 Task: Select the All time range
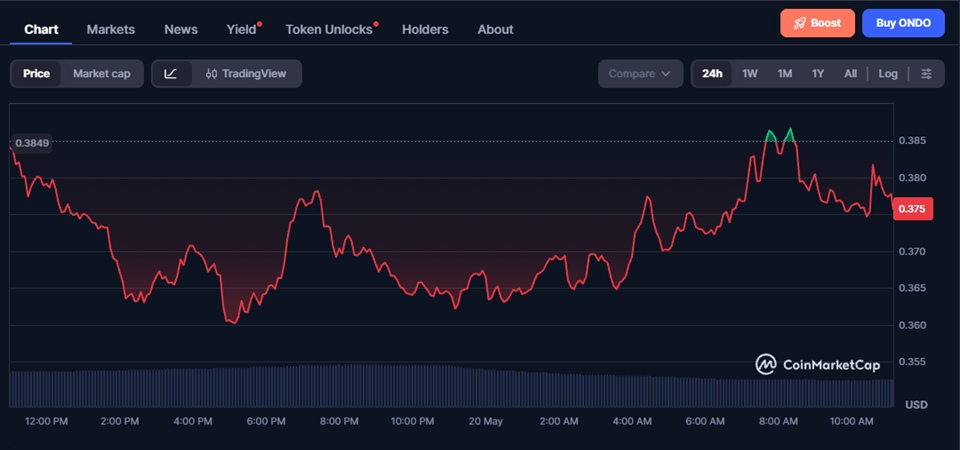[850, 73]
